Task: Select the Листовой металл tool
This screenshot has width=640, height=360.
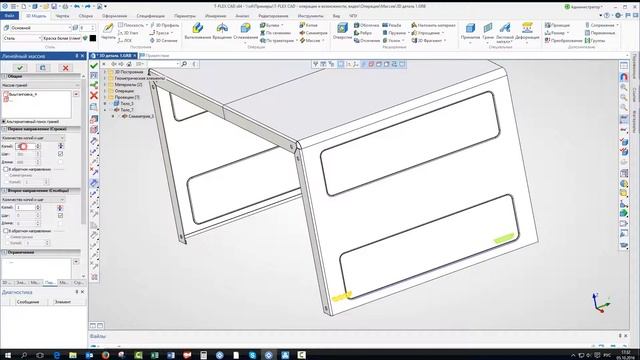Action: coord(504,32)
